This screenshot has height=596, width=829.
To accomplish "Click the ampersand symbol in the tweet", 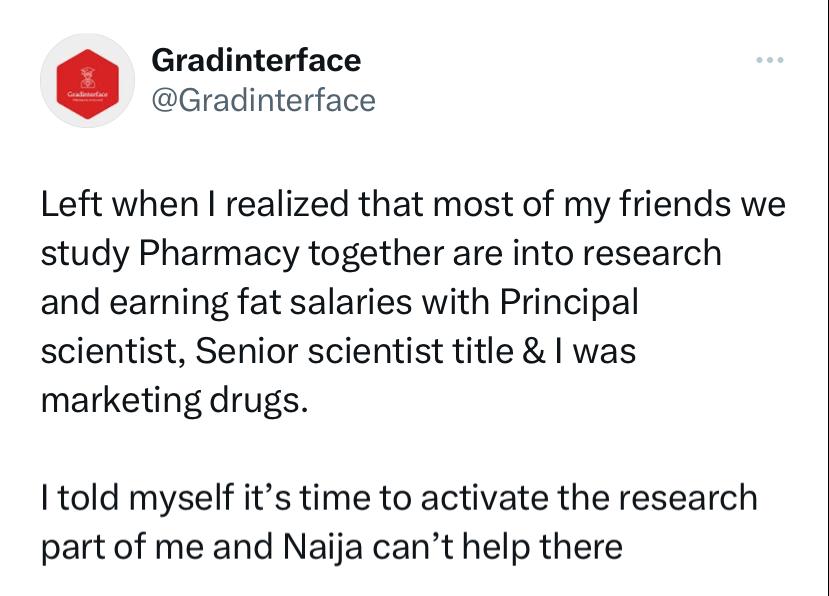I will (534, 352).
